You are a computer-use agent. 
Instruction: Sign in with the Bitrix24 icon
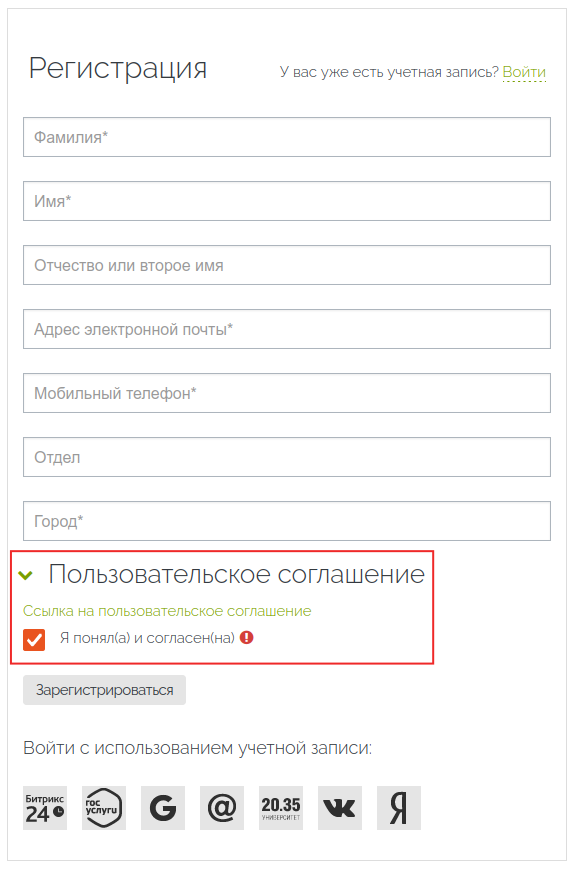45,807
